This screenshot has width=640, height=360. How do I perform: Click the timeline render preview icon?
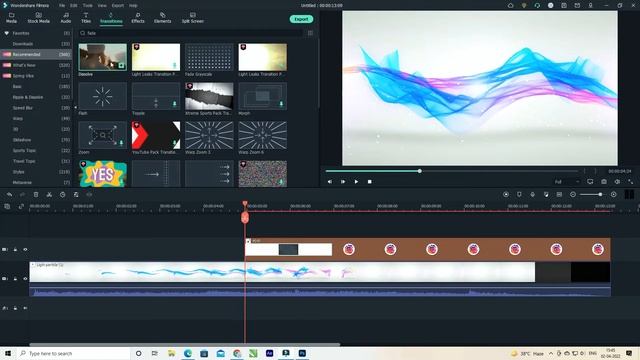click(x=506, y=195)
